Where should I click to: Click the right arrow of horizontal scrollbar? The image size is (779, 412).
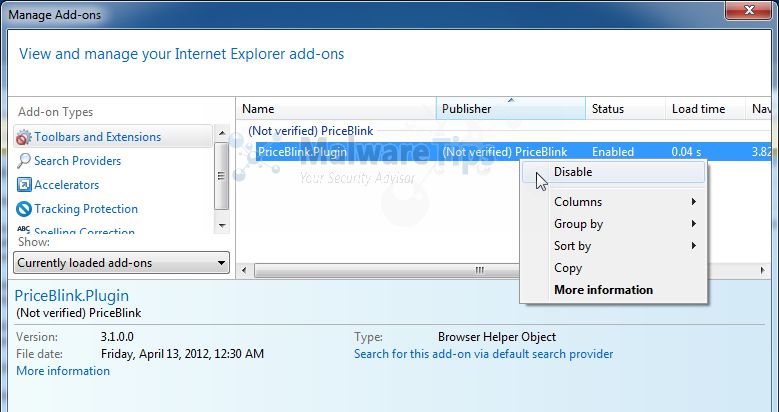click(x=763, y=270)
